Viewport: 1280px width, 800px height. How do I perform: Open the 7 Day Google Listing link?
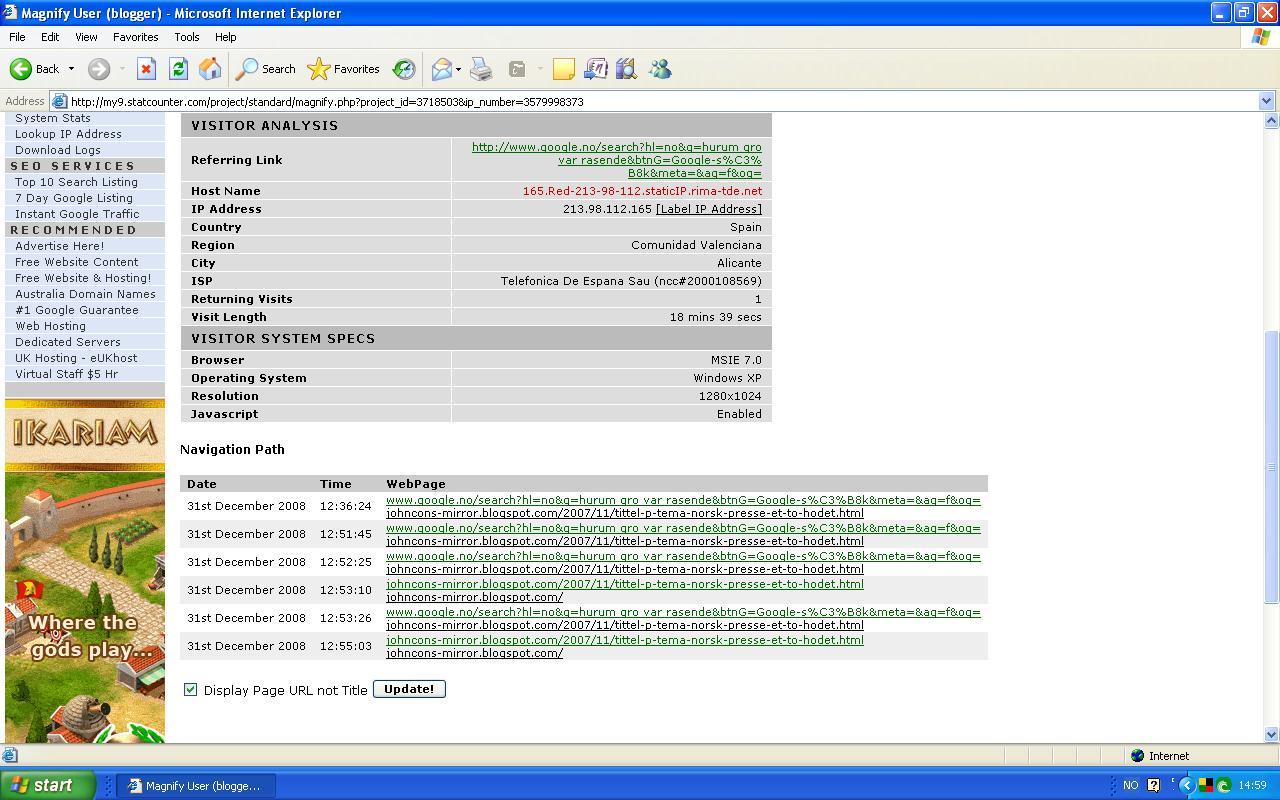coord(74,198)
